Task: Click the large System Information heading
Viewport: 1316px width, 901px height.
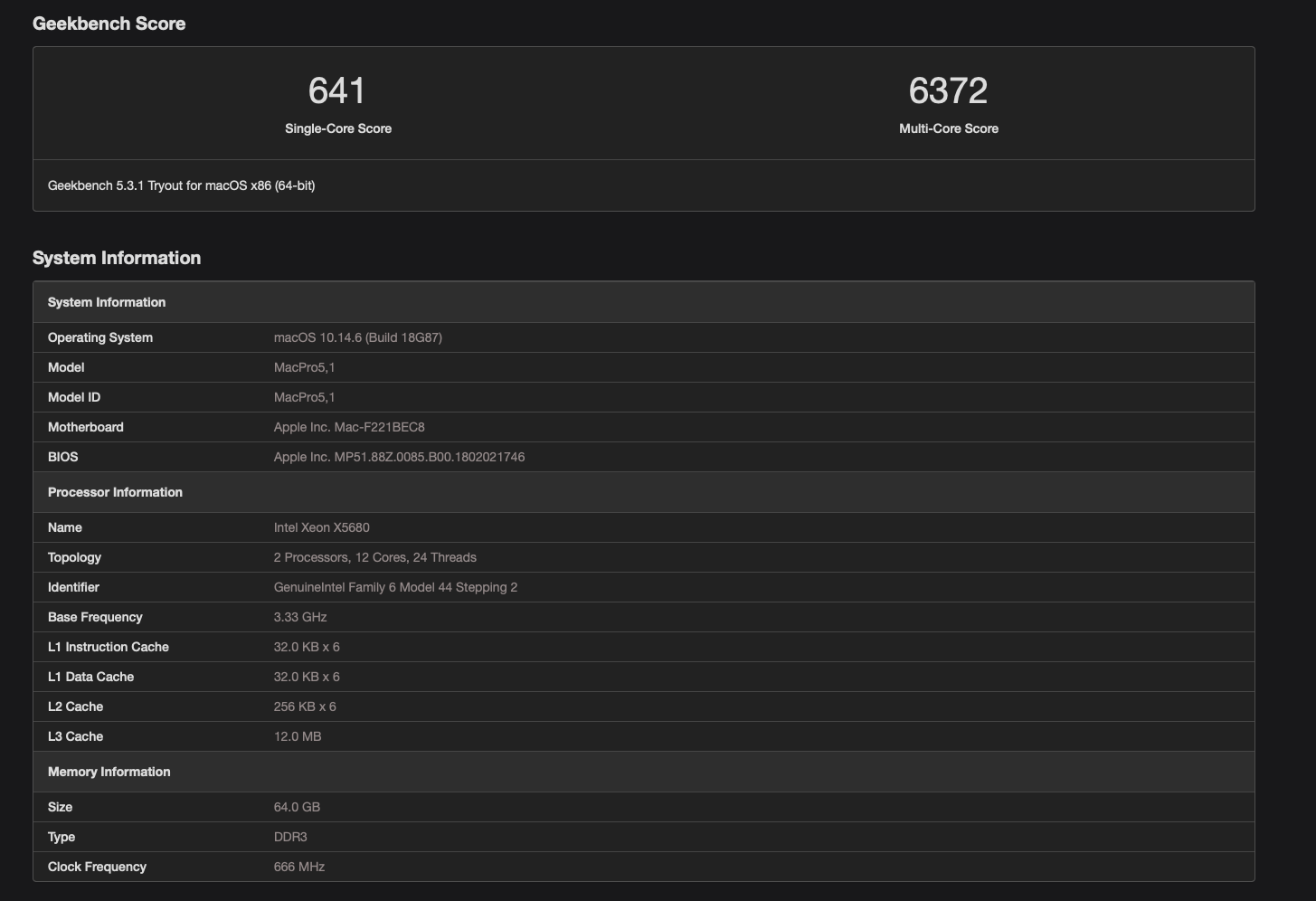Action: (x=117, y=258)
